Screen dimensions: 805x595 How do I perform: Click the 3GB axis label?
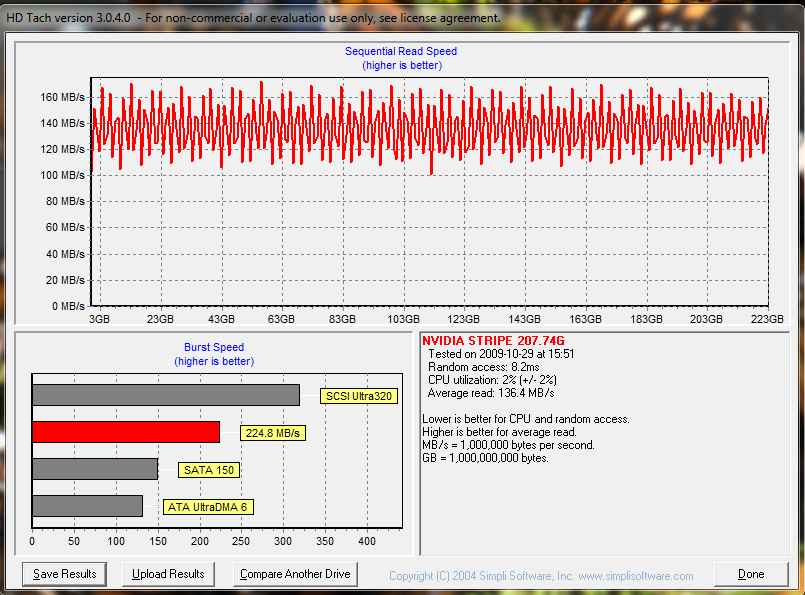click(99, 319)
